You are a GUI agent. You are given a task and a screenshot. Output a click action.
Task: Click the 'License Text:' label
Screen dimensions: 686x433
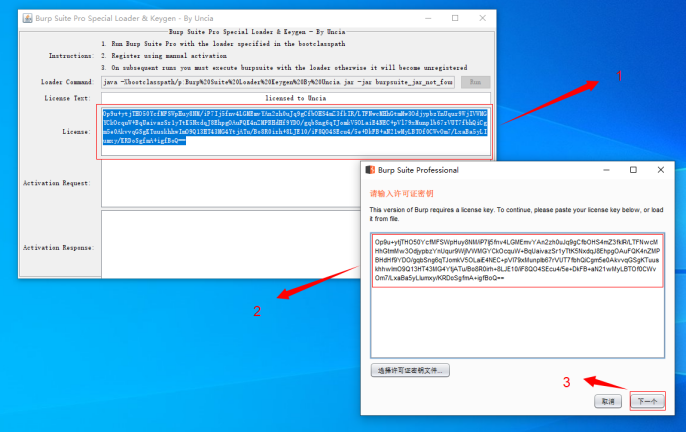[67, 98]
